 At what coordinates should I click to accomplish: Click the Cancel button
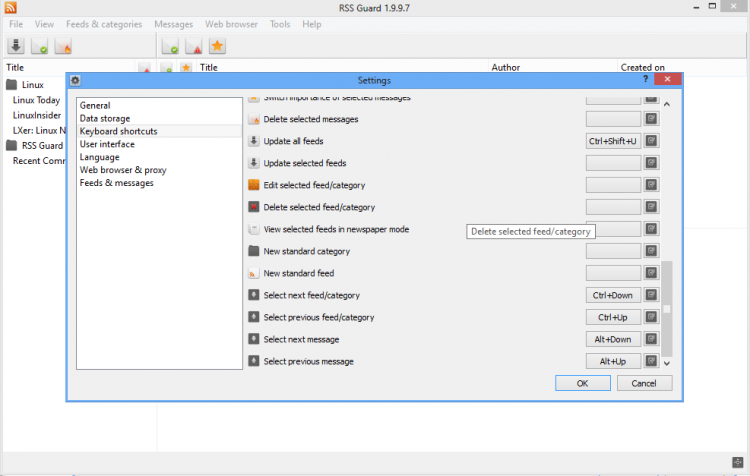click(x=644, y=383)
